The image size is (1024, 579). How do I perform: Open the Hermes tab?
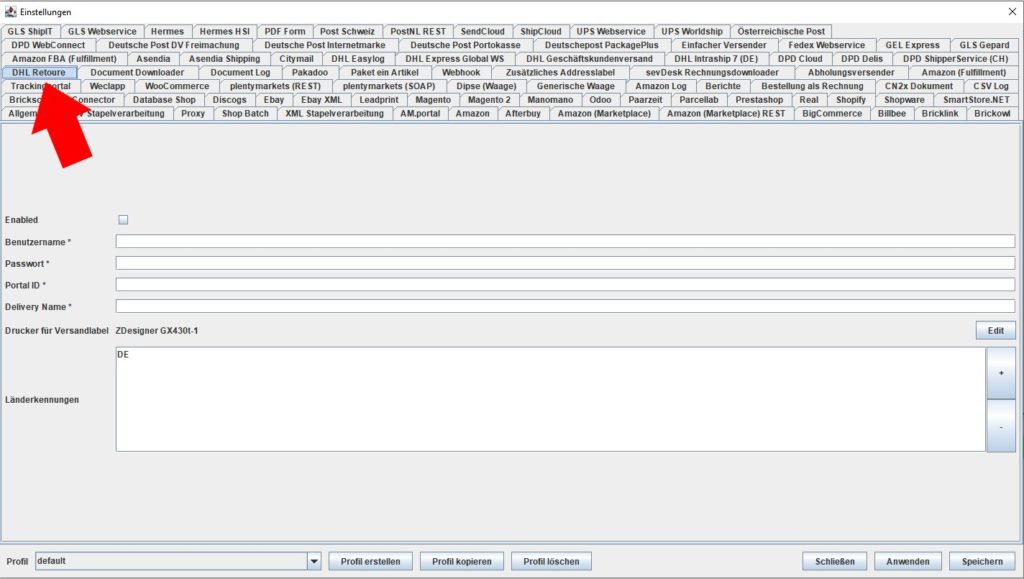click(x=167, y=31)
